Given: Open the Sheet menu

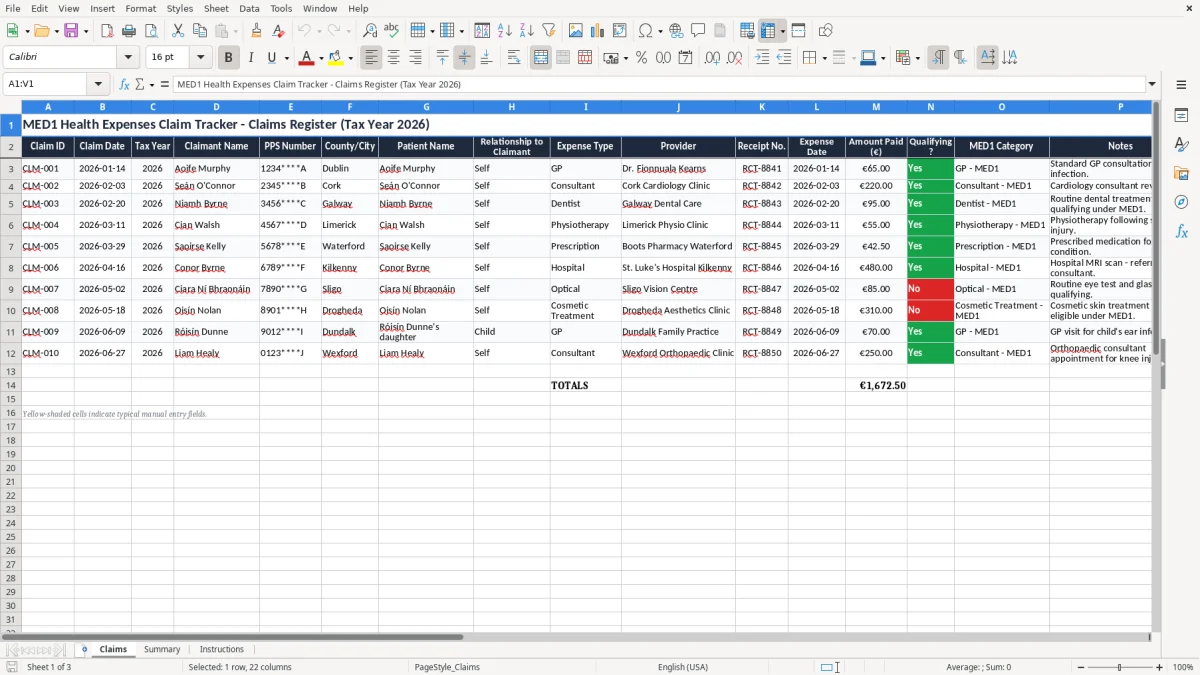Looking at the screenshot, I should pos(216,8).
